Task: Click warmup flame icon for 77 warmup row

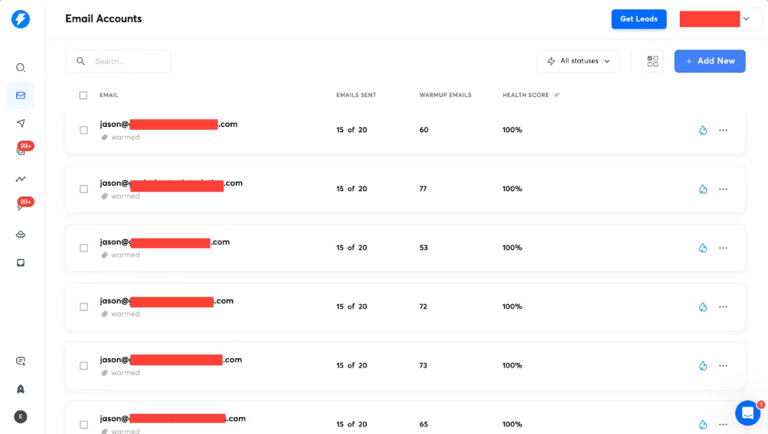Action: [703, 189]
